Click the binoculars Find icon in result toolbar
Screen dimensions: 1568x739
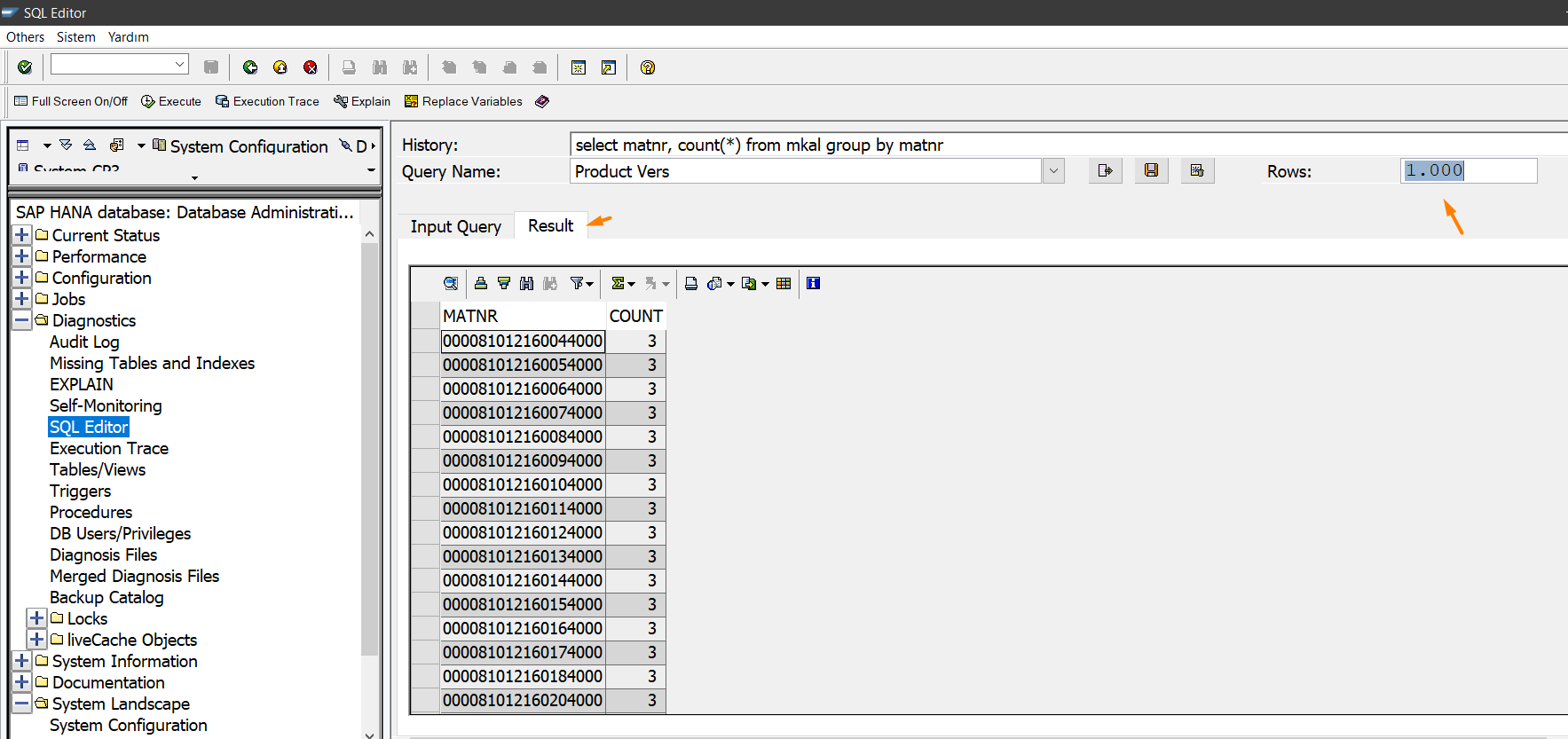(x=527, y=284)
